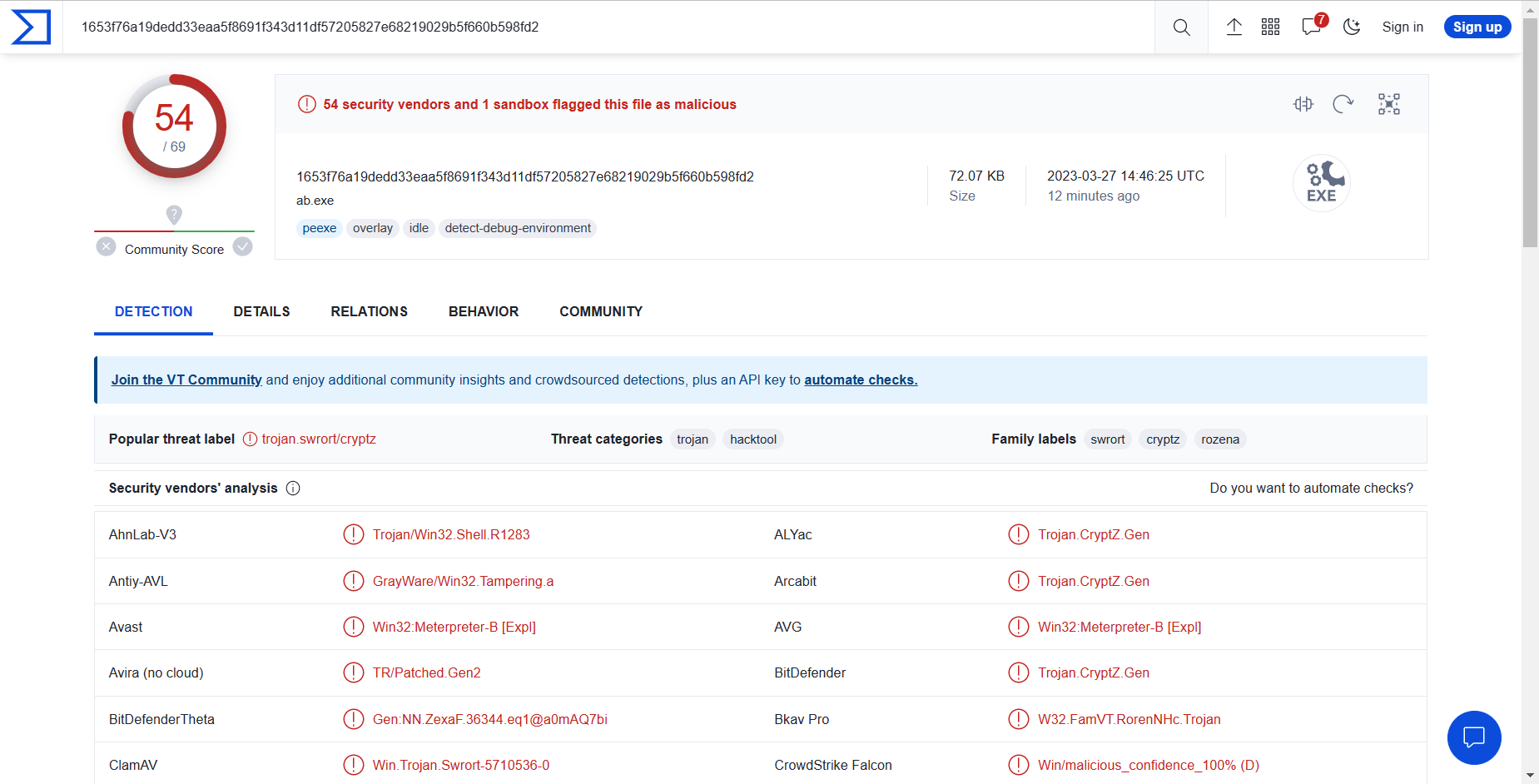This screenshot has width=1539, height=784.
Task: Click the Antiy-AVL malicious alert icon
Action: pyautogui.click(x=354, y=581)
